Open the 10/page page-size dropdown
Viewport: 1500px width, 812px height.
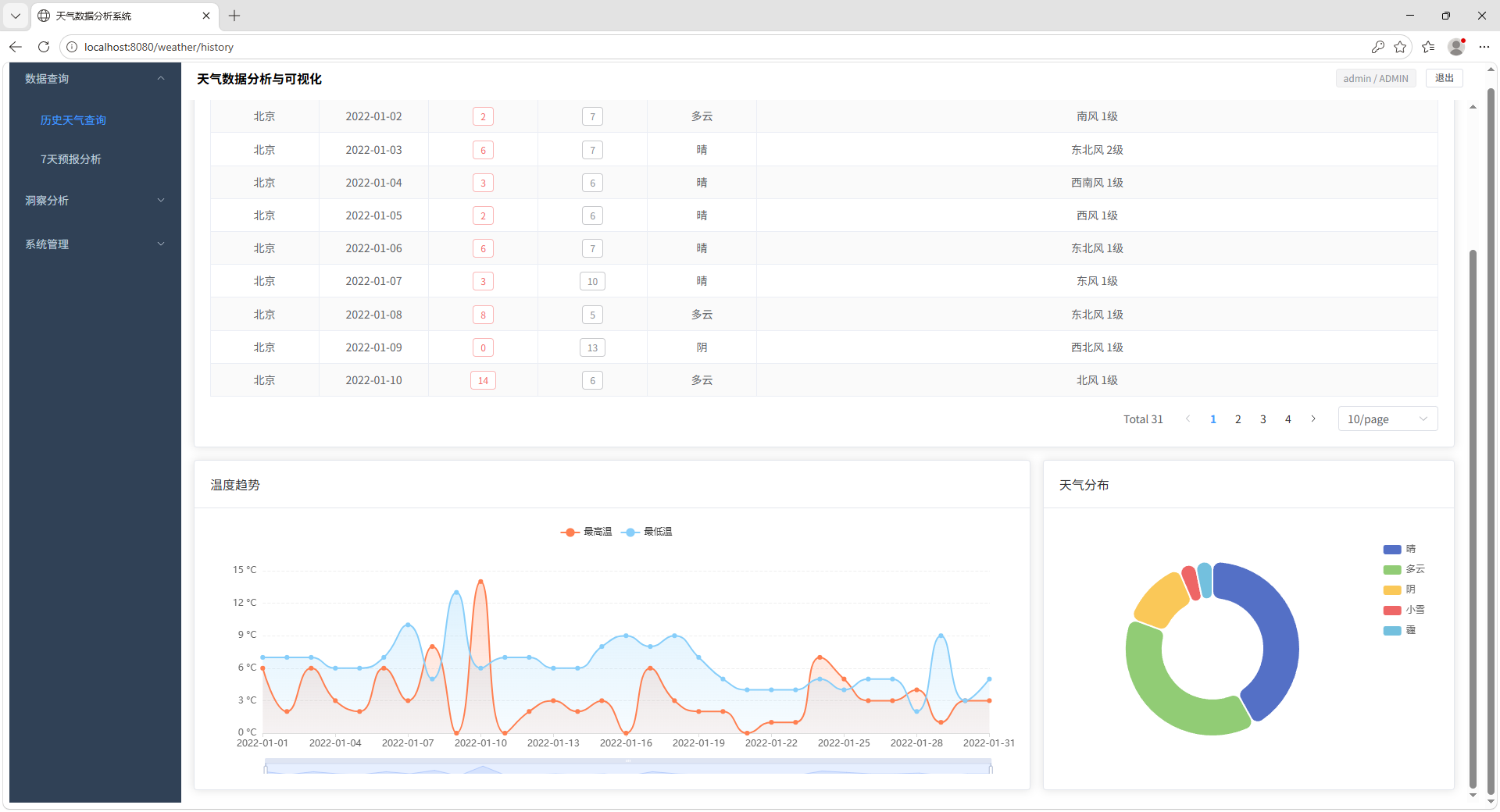click(1387, 419)
